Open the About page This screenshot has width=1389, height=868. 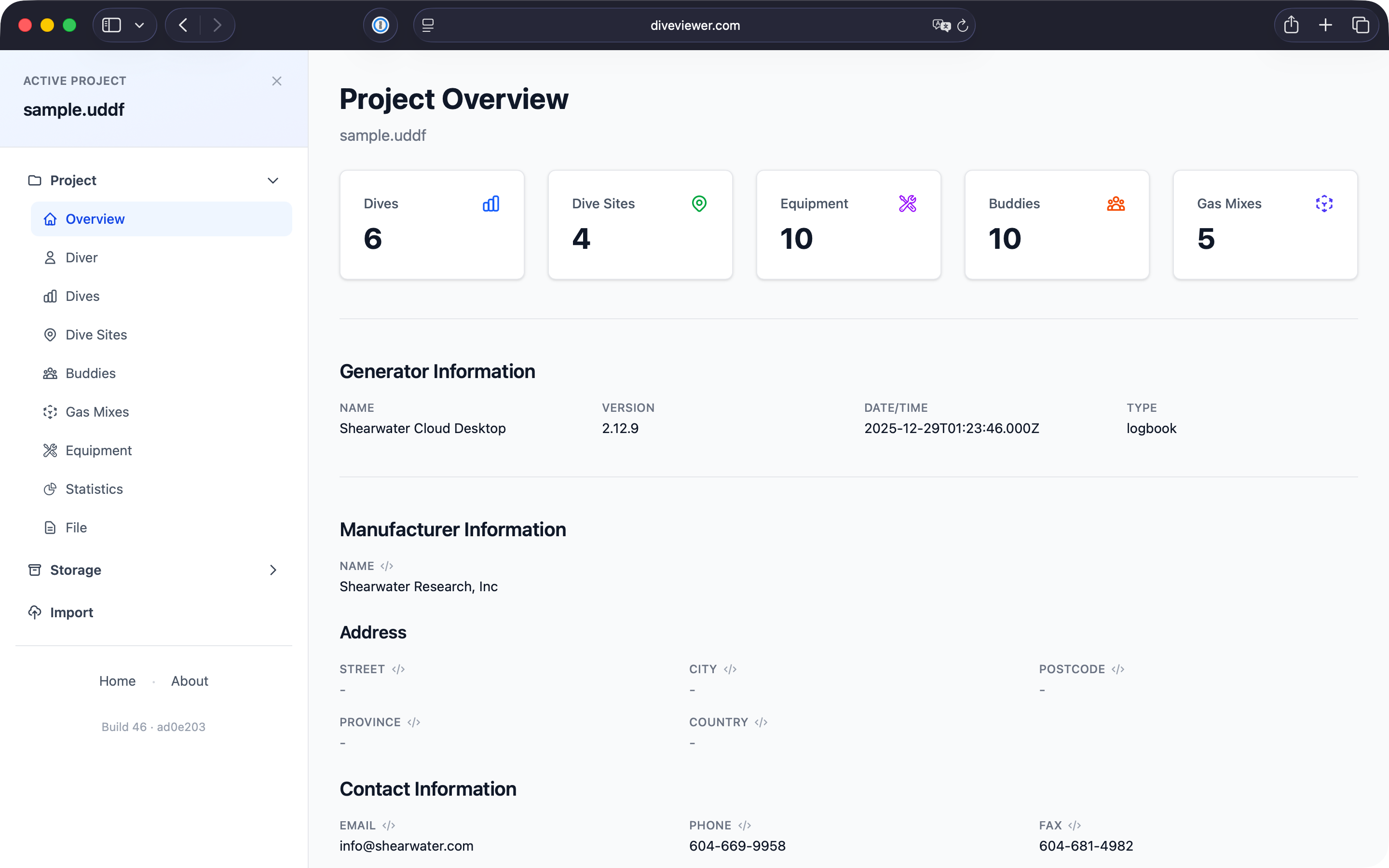[x=190, y=681]
